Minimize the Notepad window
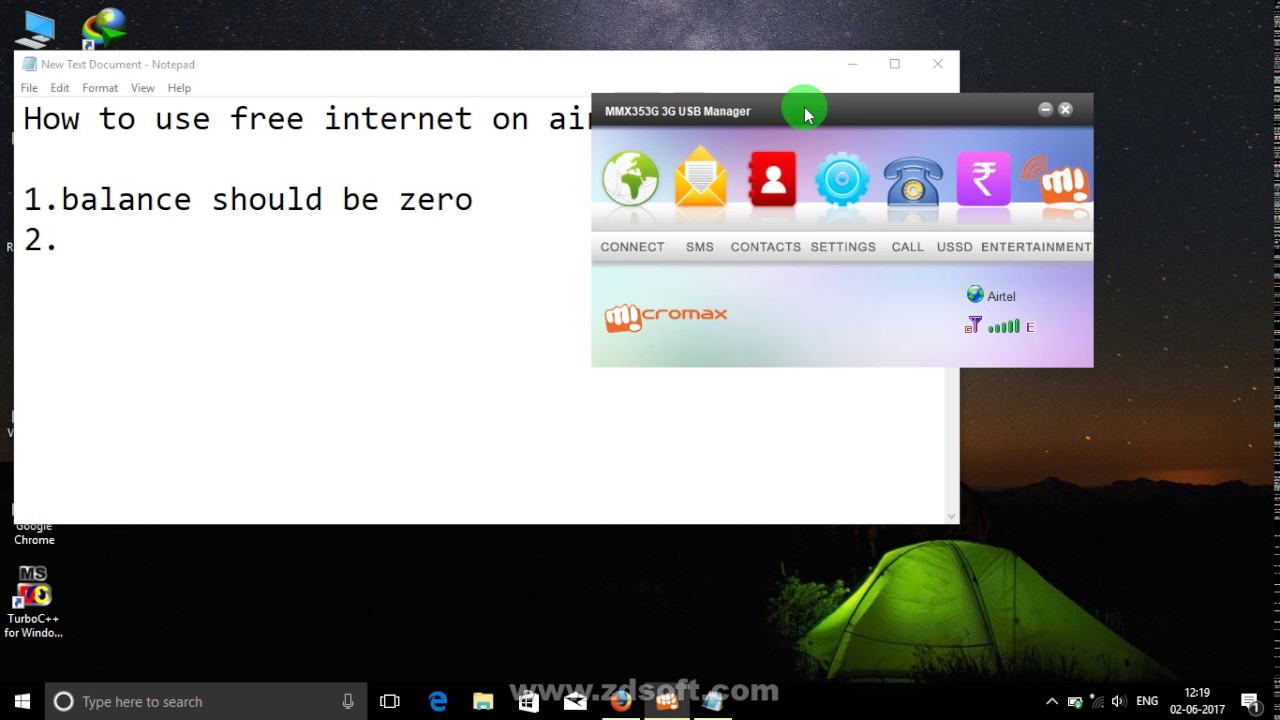The width and height of the screenshot is (1280, 720). tap(852, 64)
